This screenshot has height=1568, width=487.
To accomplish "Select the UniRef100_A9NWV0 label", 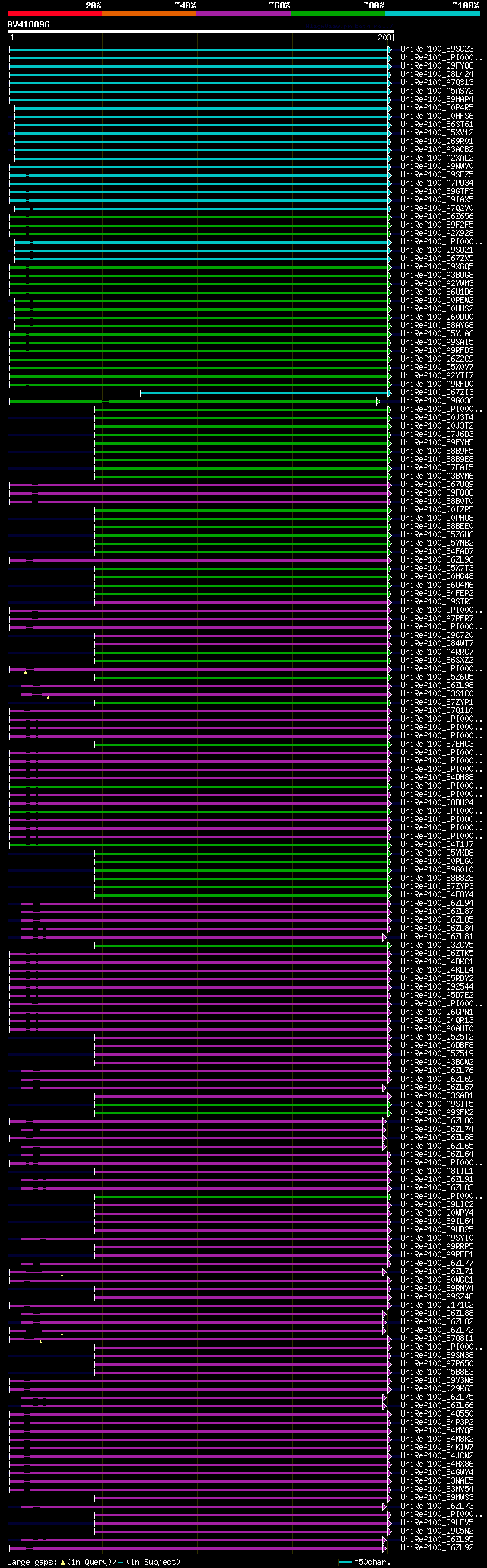I will click(x=437, y=167).
